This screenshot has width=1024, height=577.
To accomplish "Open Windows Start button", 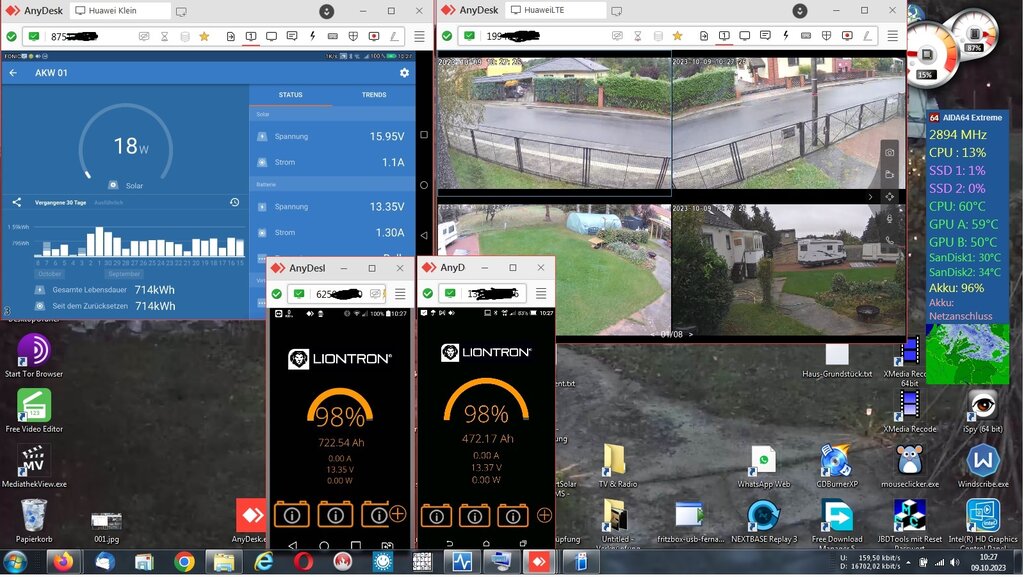I will (x=15, y=562).
